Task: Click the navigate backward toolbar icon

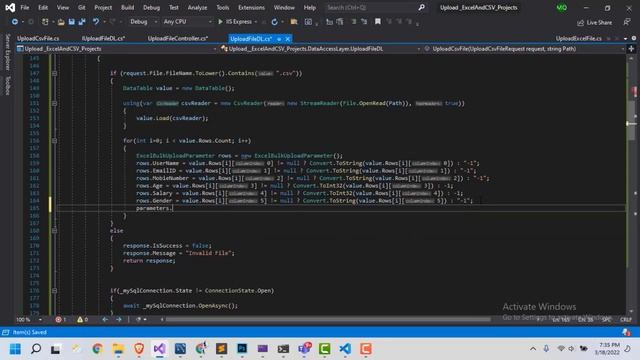Action: tap(15, 22)
